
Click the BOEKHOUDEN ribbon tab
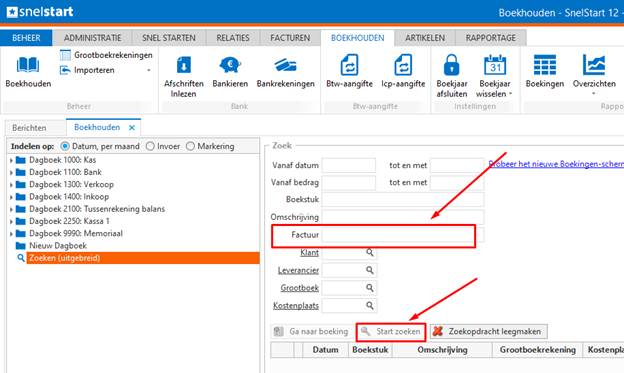pos(357,38)
